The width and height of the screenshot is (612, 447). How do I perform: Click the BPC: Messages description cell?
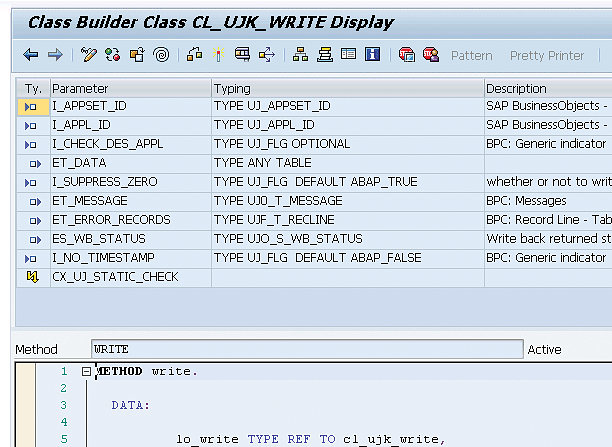(x=548, y=201)
